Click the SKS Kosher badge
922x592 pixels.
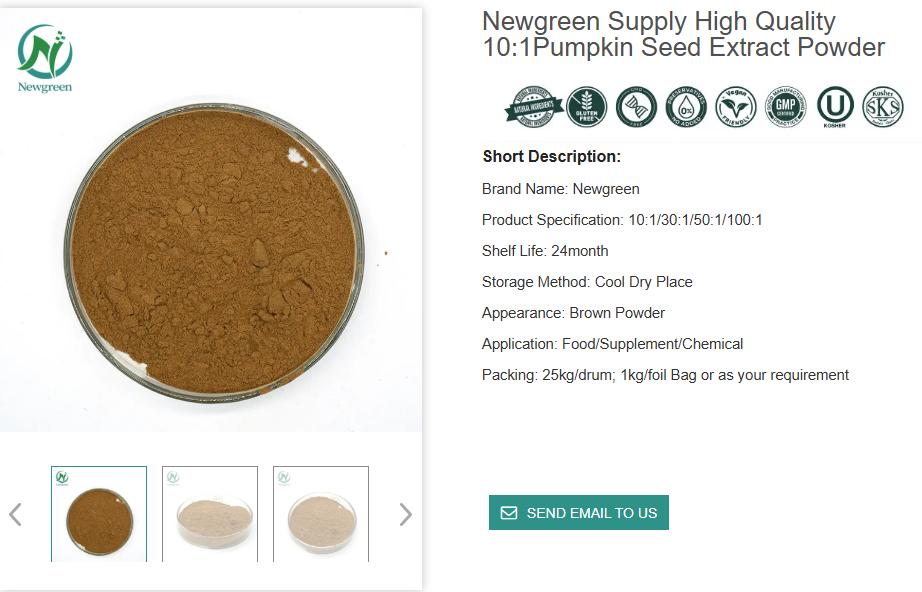click(883, 107)
